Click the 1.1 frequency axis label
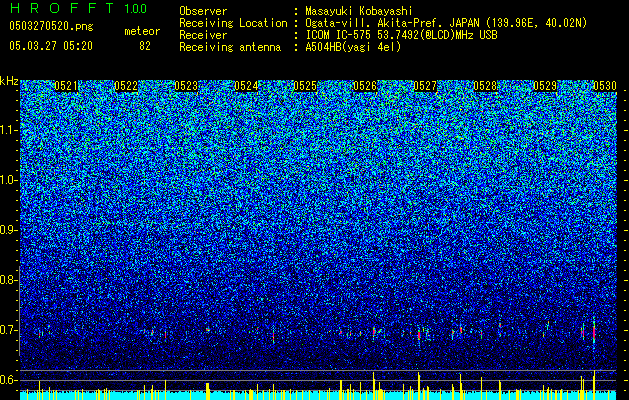Screen dimensions: 629x400 pos(8,130)
